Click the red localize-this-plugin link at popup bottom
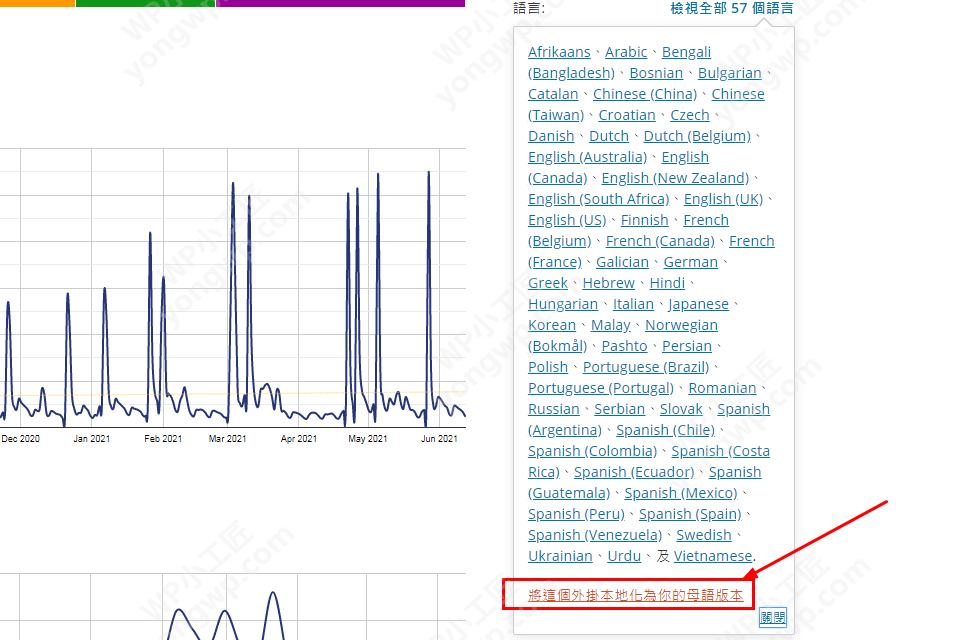 (636, 595)
